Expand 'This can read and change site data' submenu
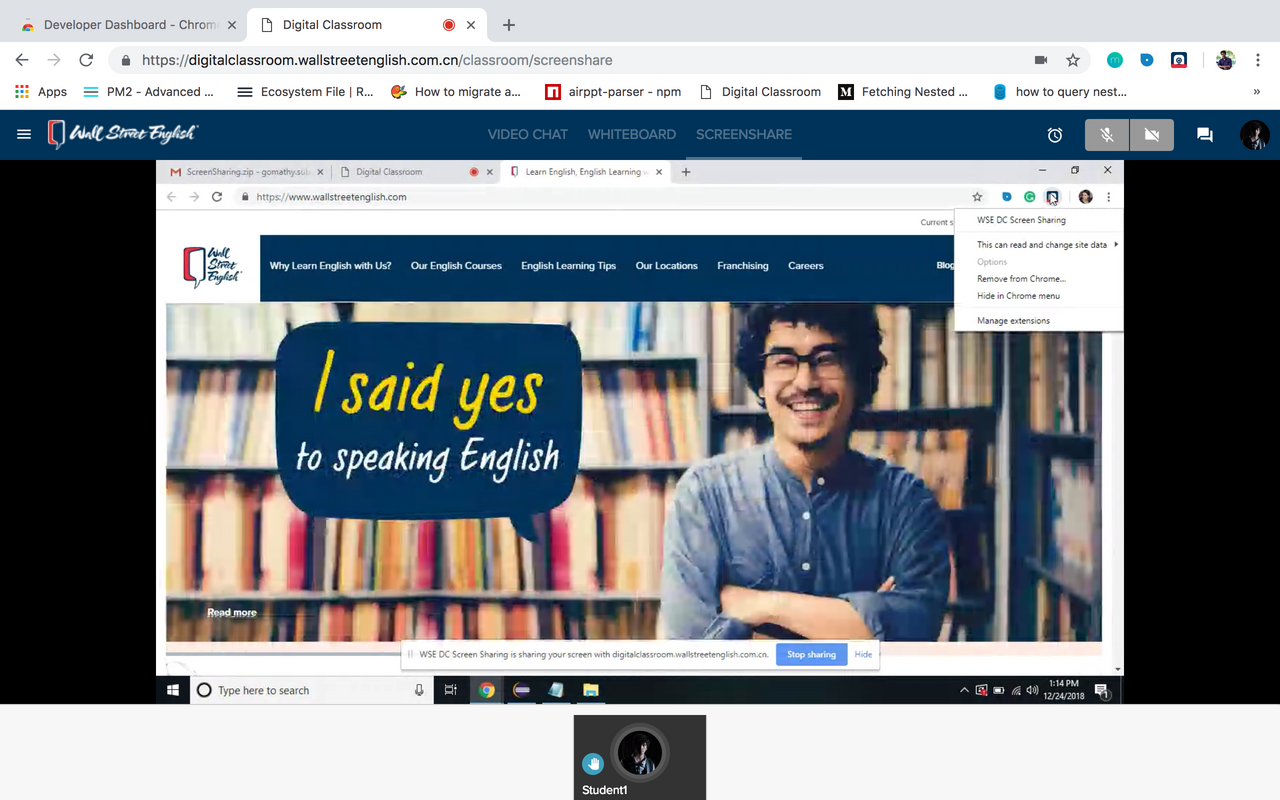The image size is (1280, 800). click(1040, 245)
